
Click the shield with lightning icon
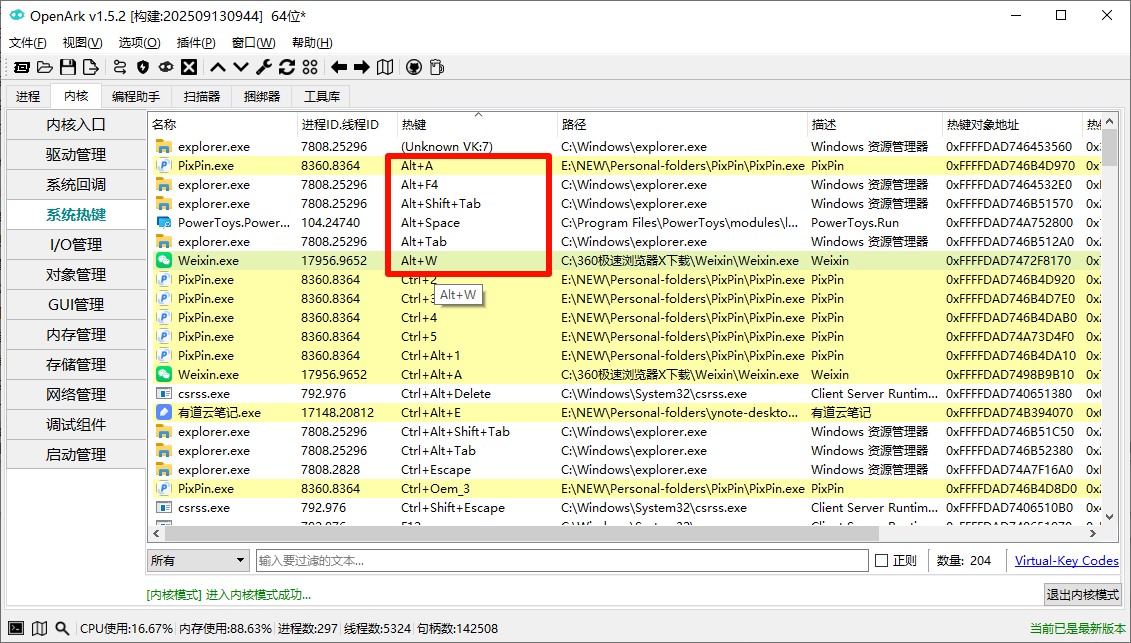click(x=143, y=68)
